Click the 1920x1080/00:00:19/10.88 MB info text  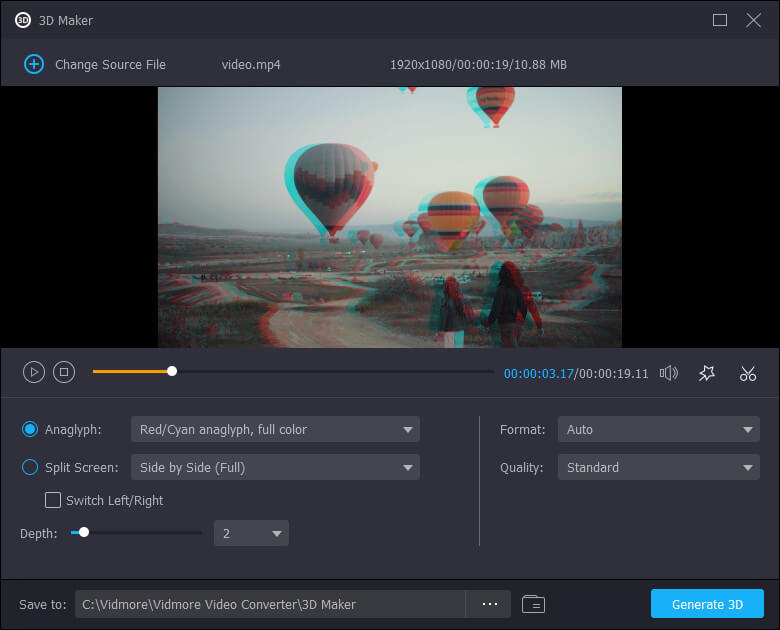(x=478, y=65)
